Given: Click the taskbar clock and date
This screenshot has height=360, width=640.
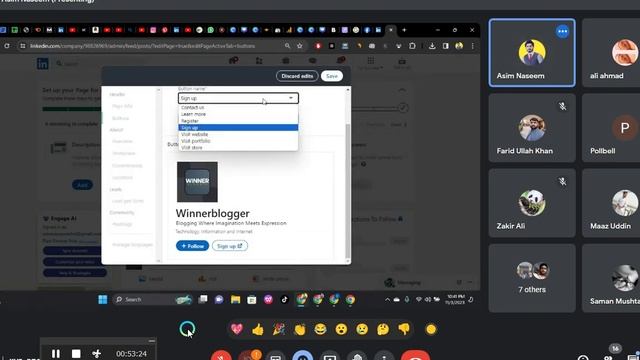Looking at the screenshot, I should [x=455, y=300].
